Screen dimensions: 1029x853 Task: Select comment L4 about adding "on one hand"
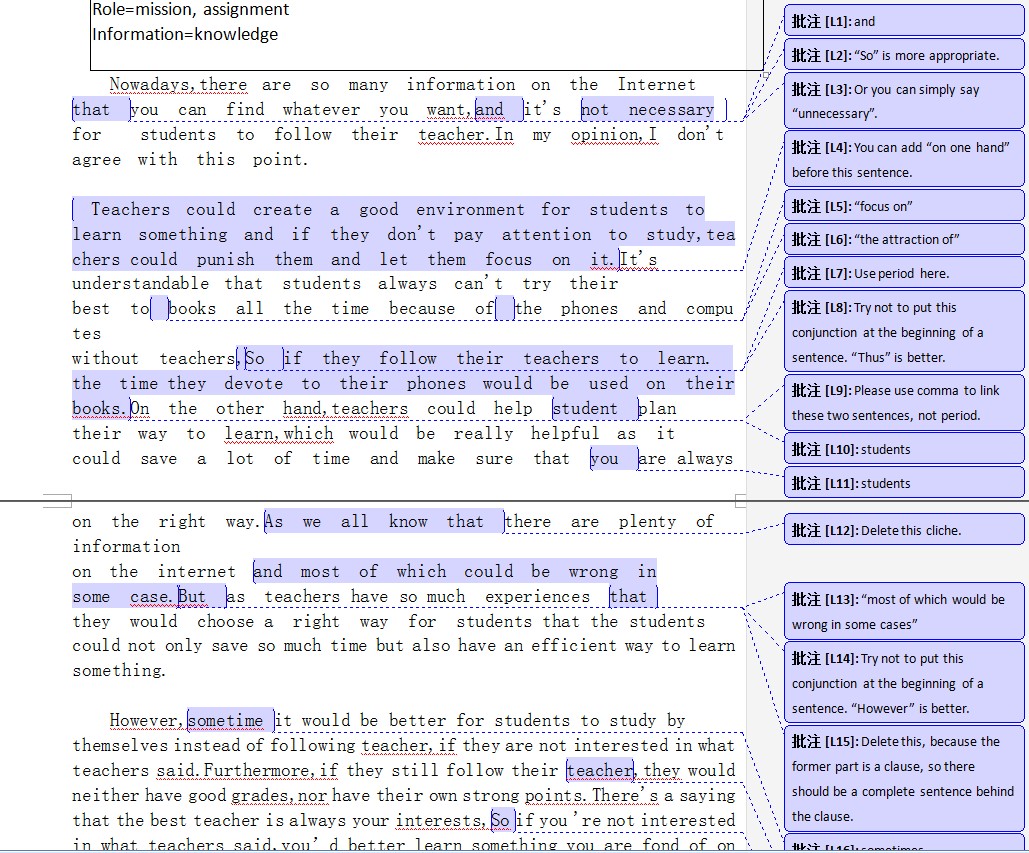click(904, 159)
